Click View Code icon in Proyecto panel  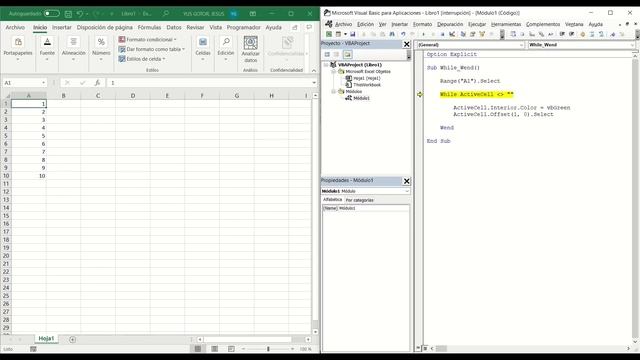click(x=327, y=54)
